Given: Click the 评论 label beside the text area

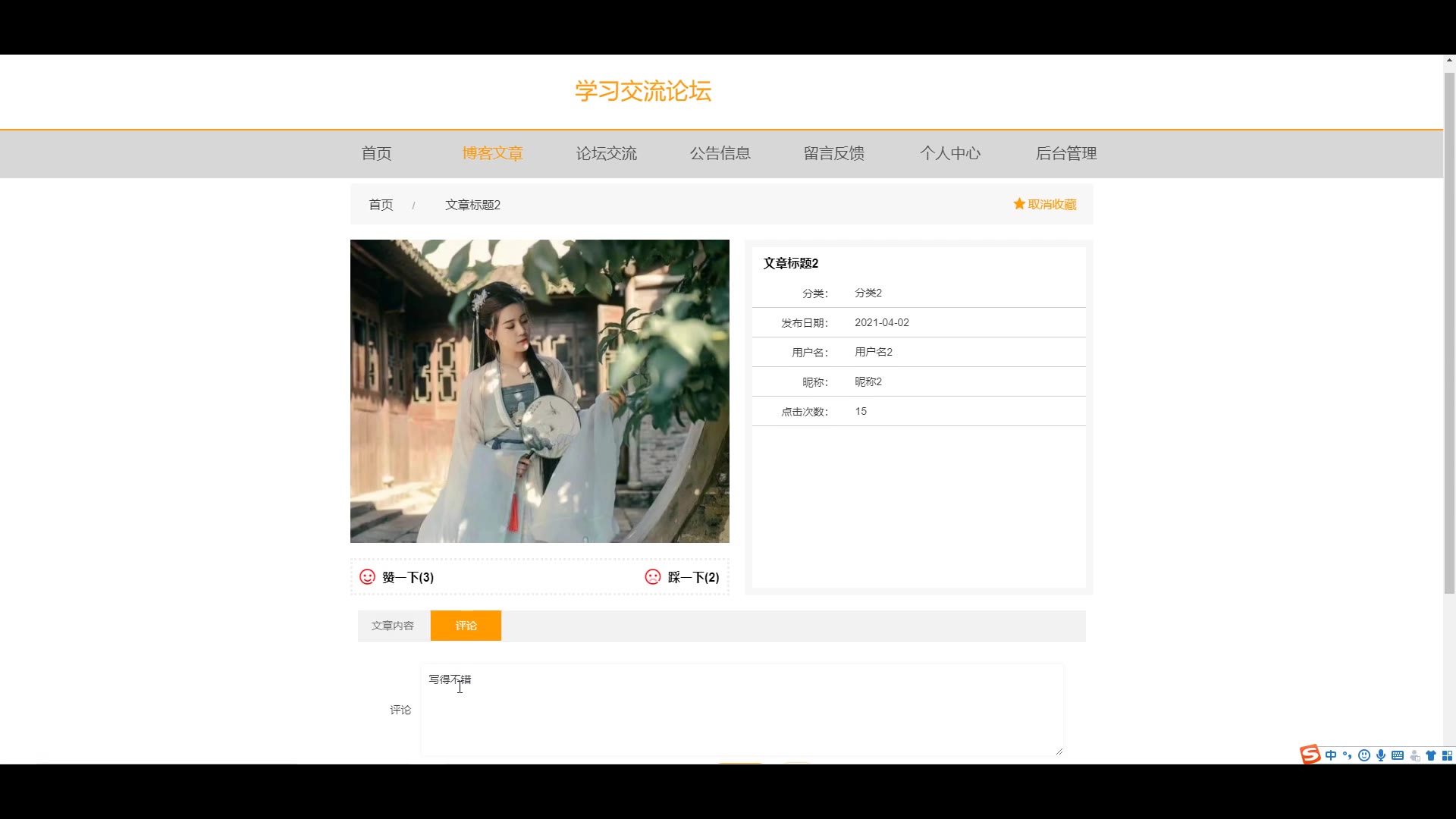Looking at the screenshot, I should [x=400, y=710].
